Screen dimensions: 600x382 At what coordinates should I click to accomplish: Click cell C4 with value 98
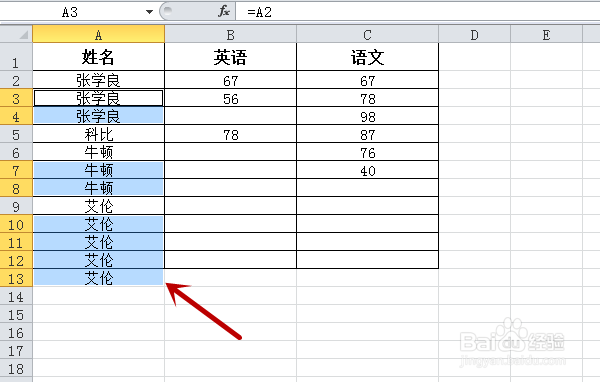(x=367, y=116)
